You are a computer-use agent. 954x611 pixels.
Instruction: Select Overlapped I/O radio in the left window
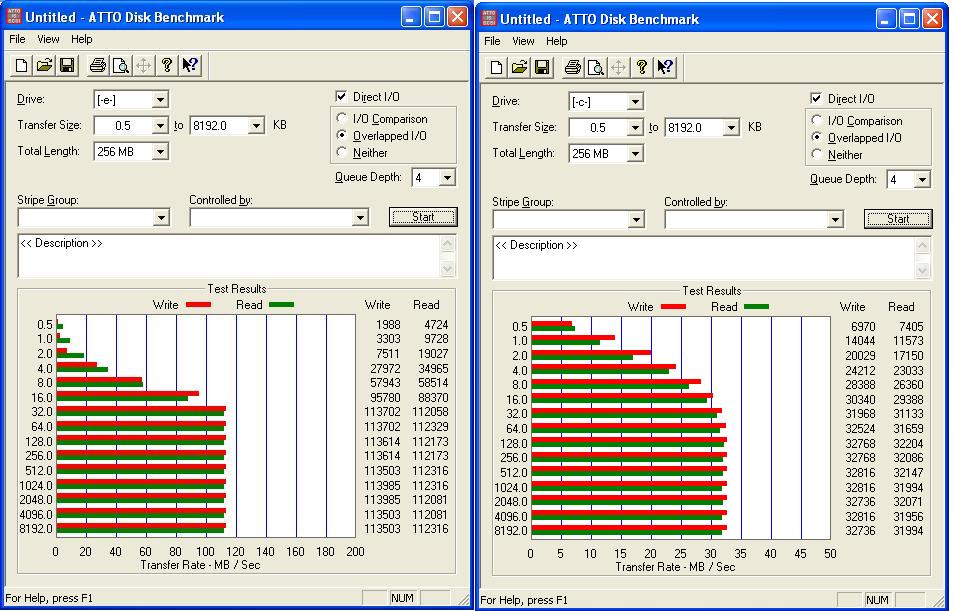pyautogui.click(x=341, y=135)
